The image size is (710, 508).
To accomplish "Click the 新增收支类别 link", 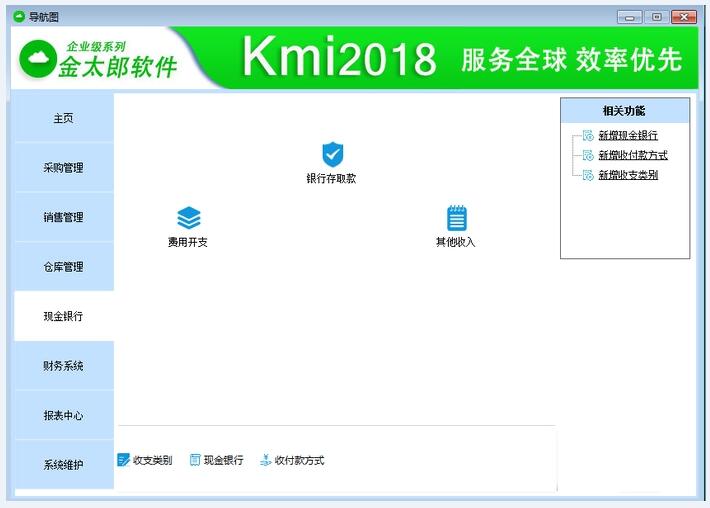I will click(x=628, y=175).
